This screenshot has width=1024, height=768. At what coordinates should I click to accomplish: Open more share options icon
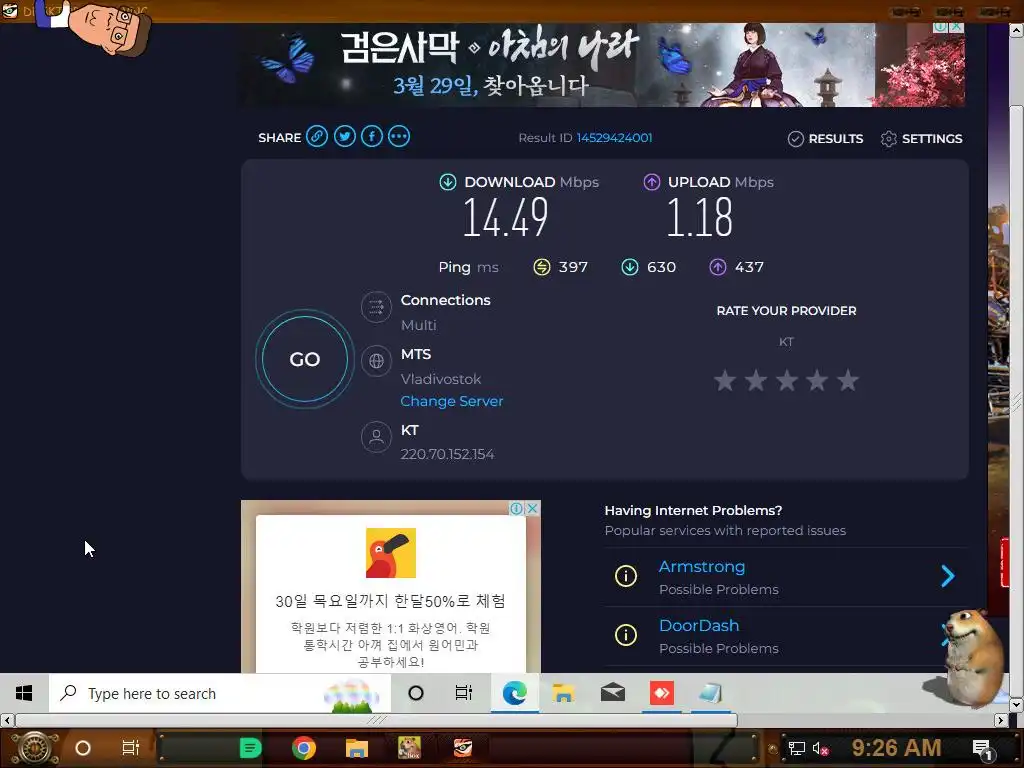click(399, 136)
